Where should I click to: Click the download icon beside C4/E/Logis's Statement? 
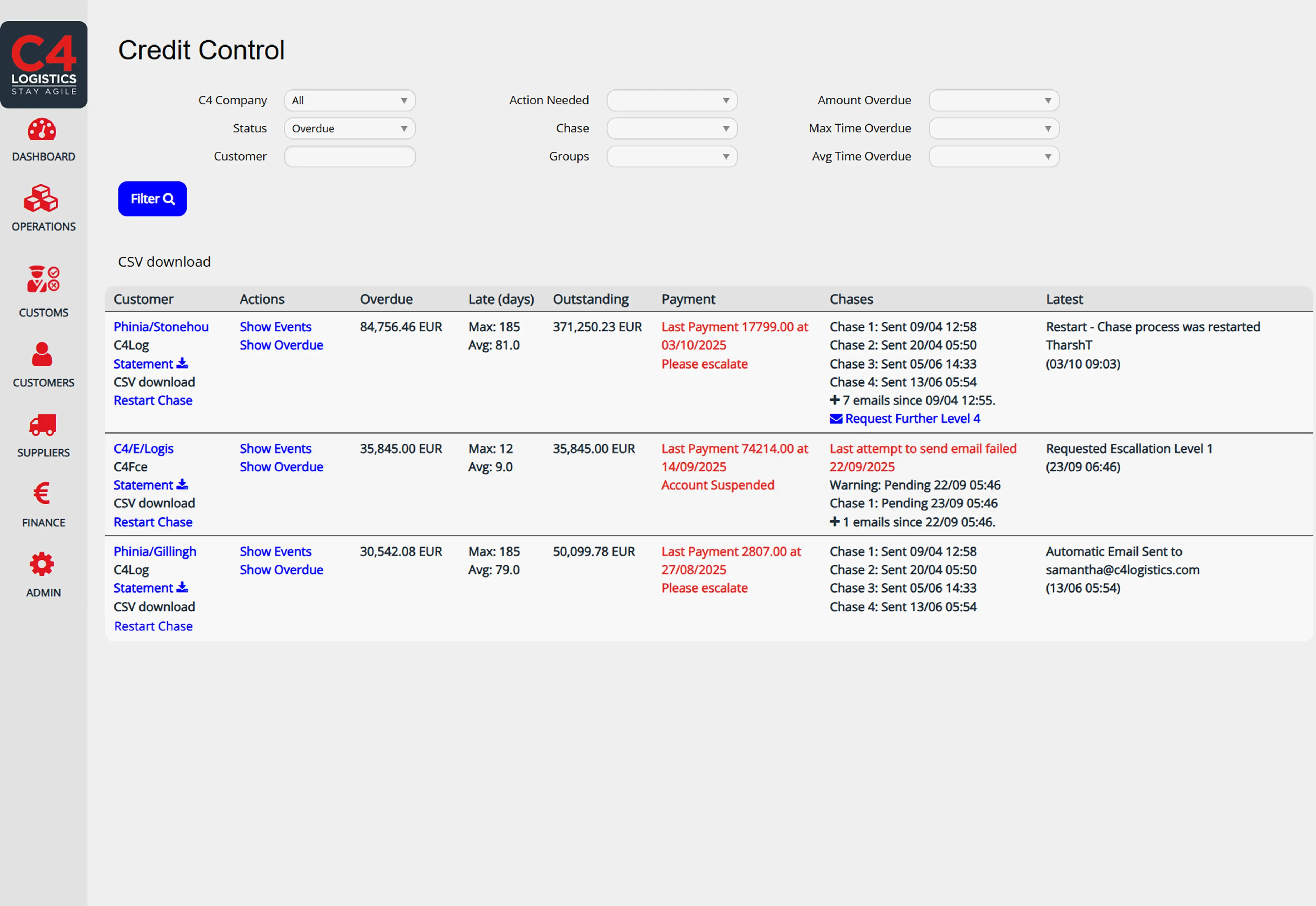click(182, 484)
